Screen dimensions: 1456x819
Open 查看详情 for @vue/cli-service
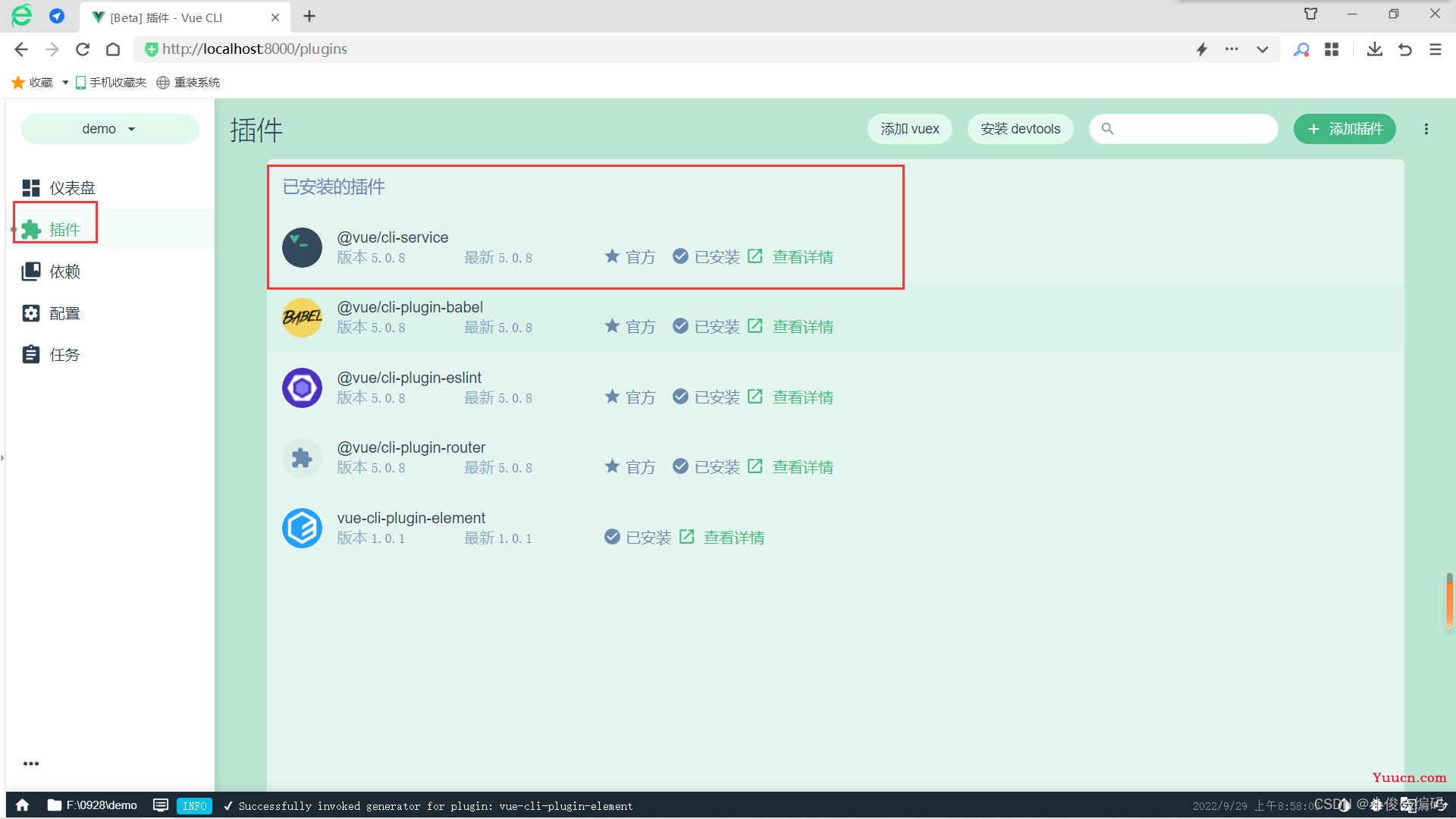click(x=802, y=257)
